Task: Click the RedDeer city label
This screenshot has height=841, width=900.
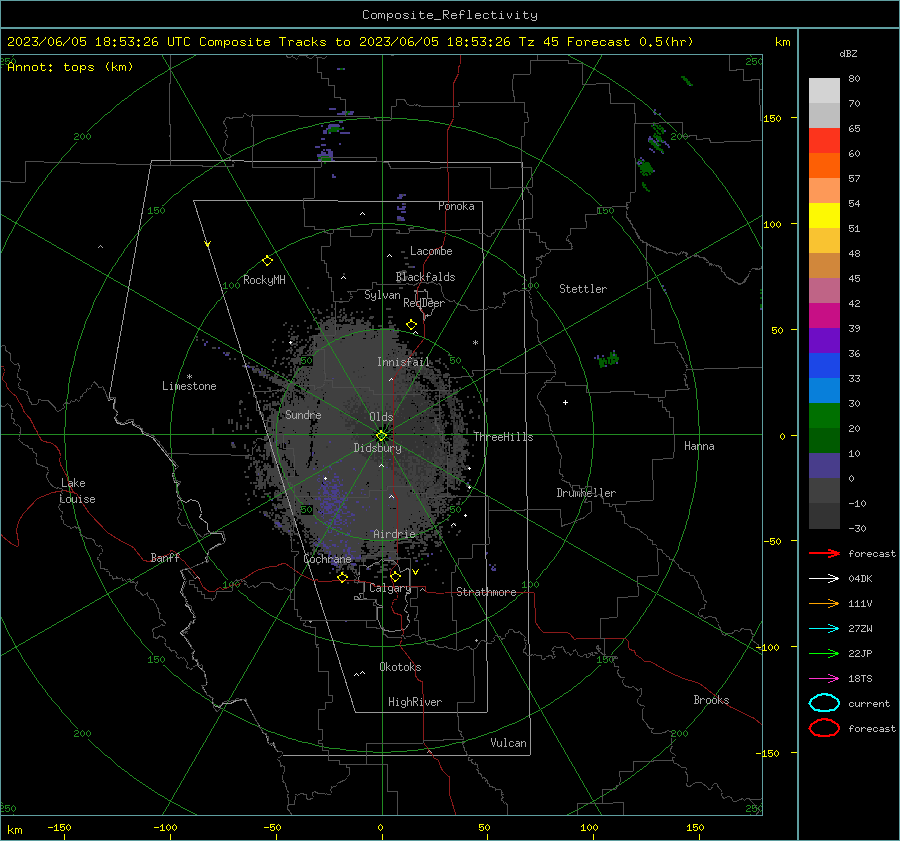Action: coord(424,303)
